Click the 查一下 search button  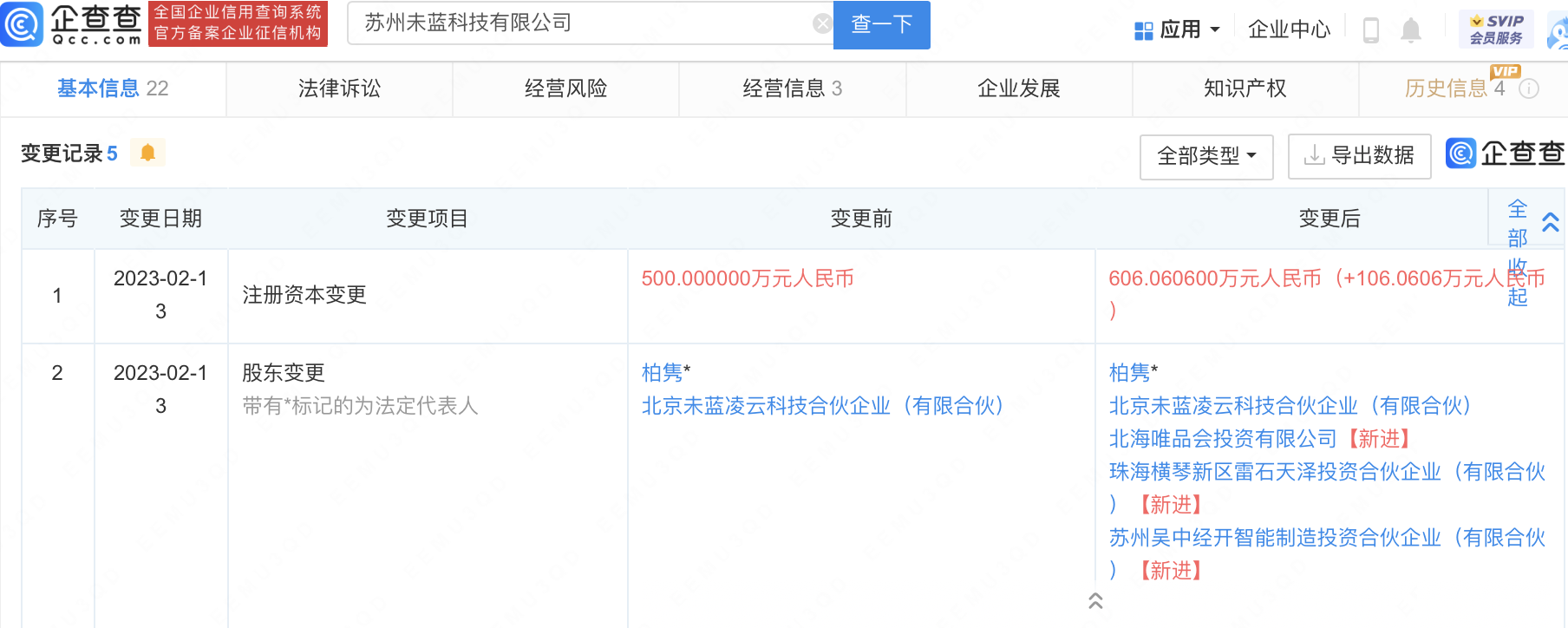(881, 24)
